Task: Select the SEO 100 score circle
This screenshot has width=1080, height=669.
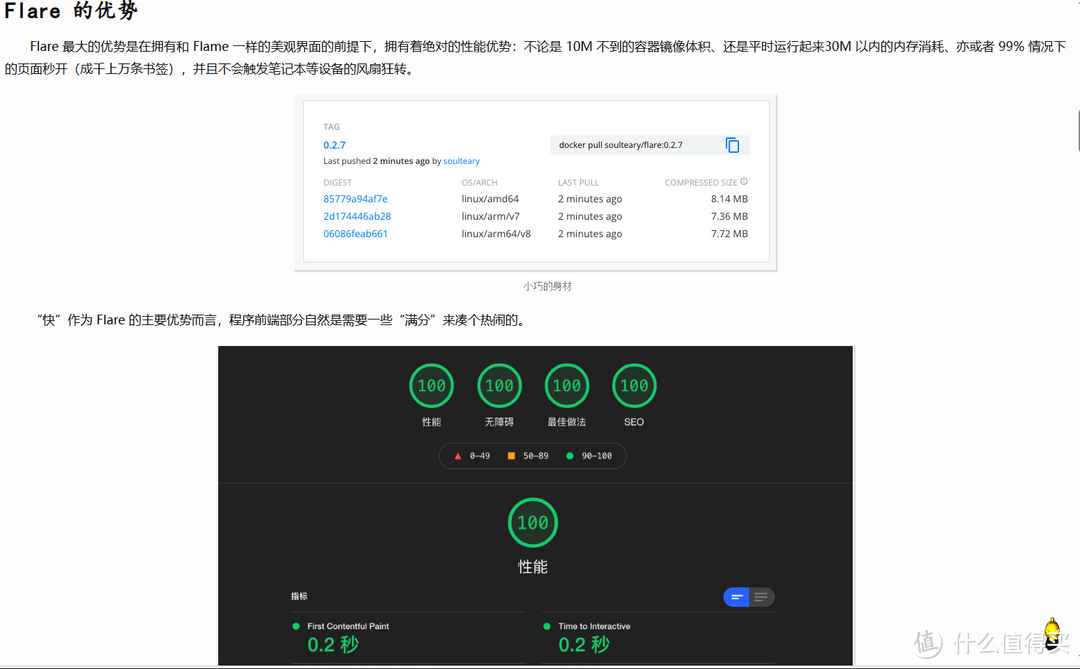Action: point(634,385)
